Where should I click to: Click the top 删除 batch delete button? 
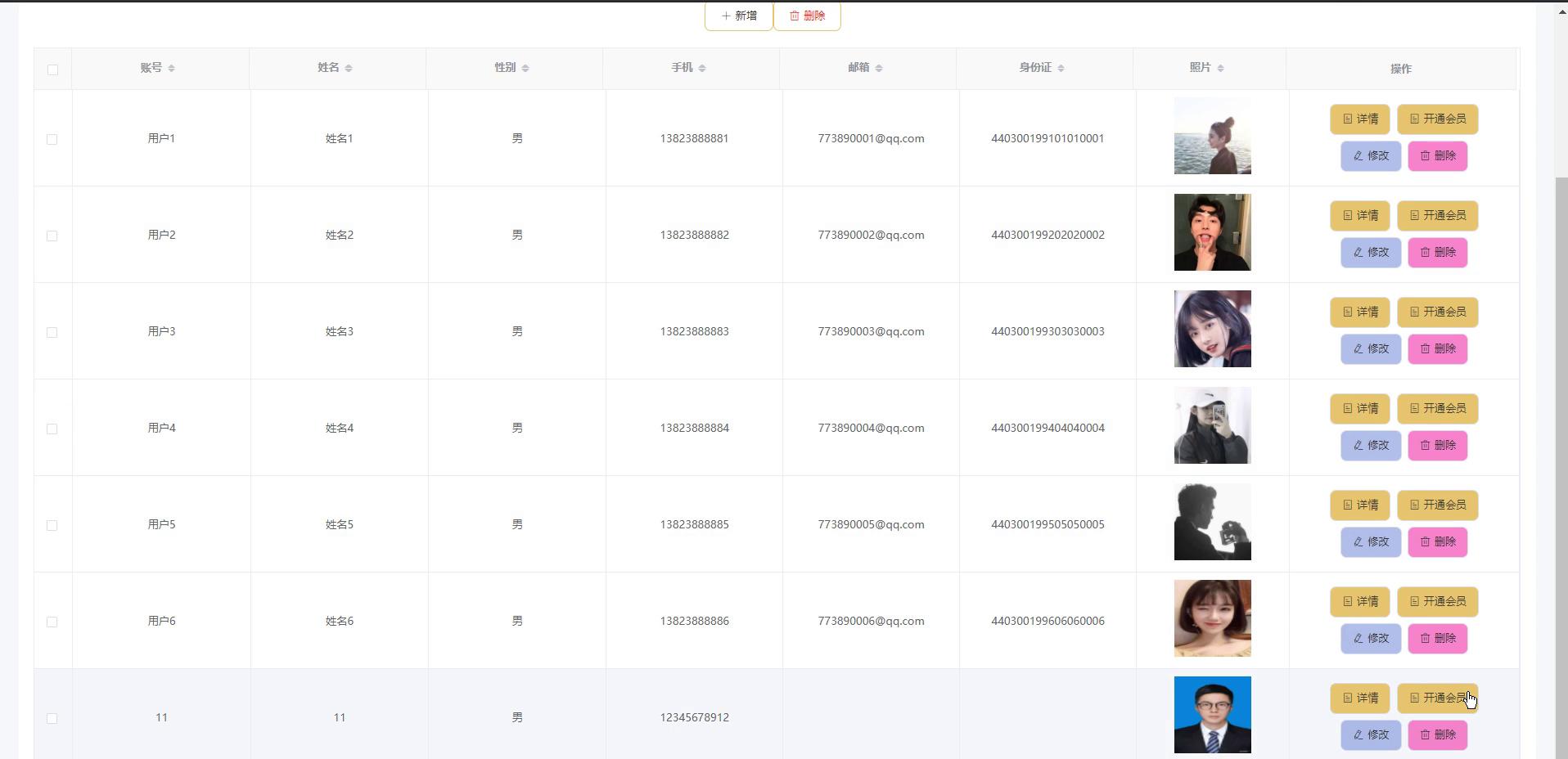(807, 16)
